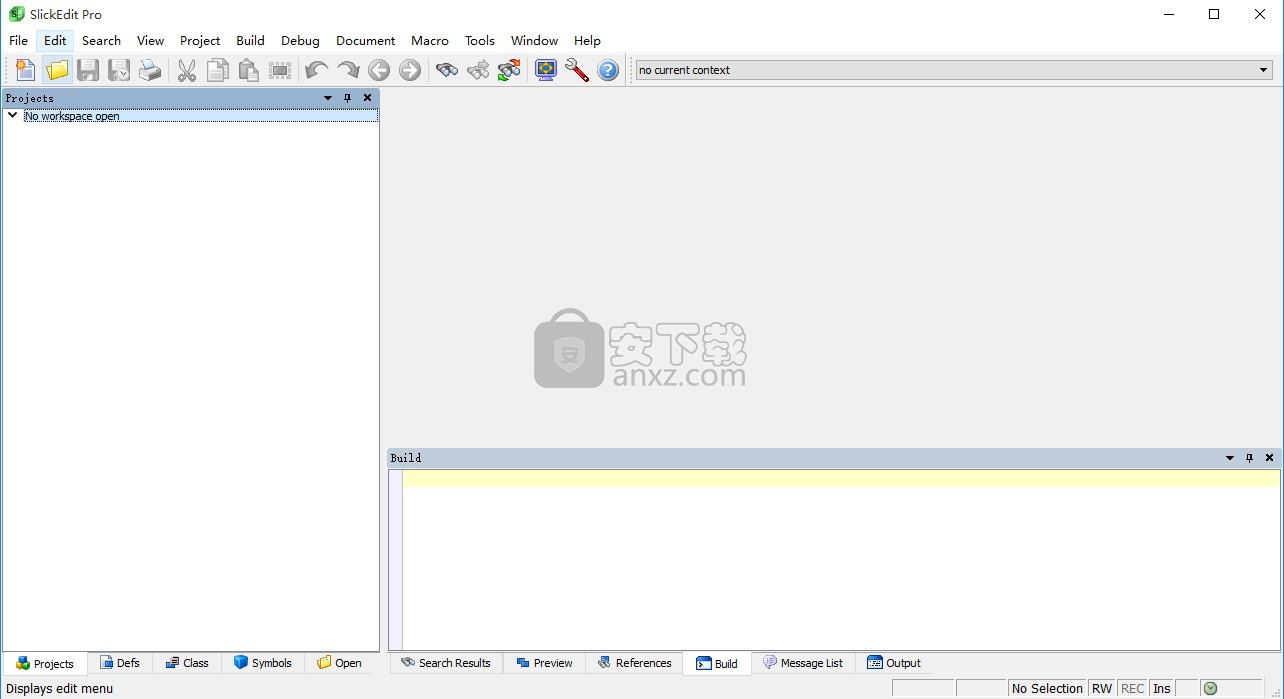Click the Copy toolbar icon

point(218,70)
